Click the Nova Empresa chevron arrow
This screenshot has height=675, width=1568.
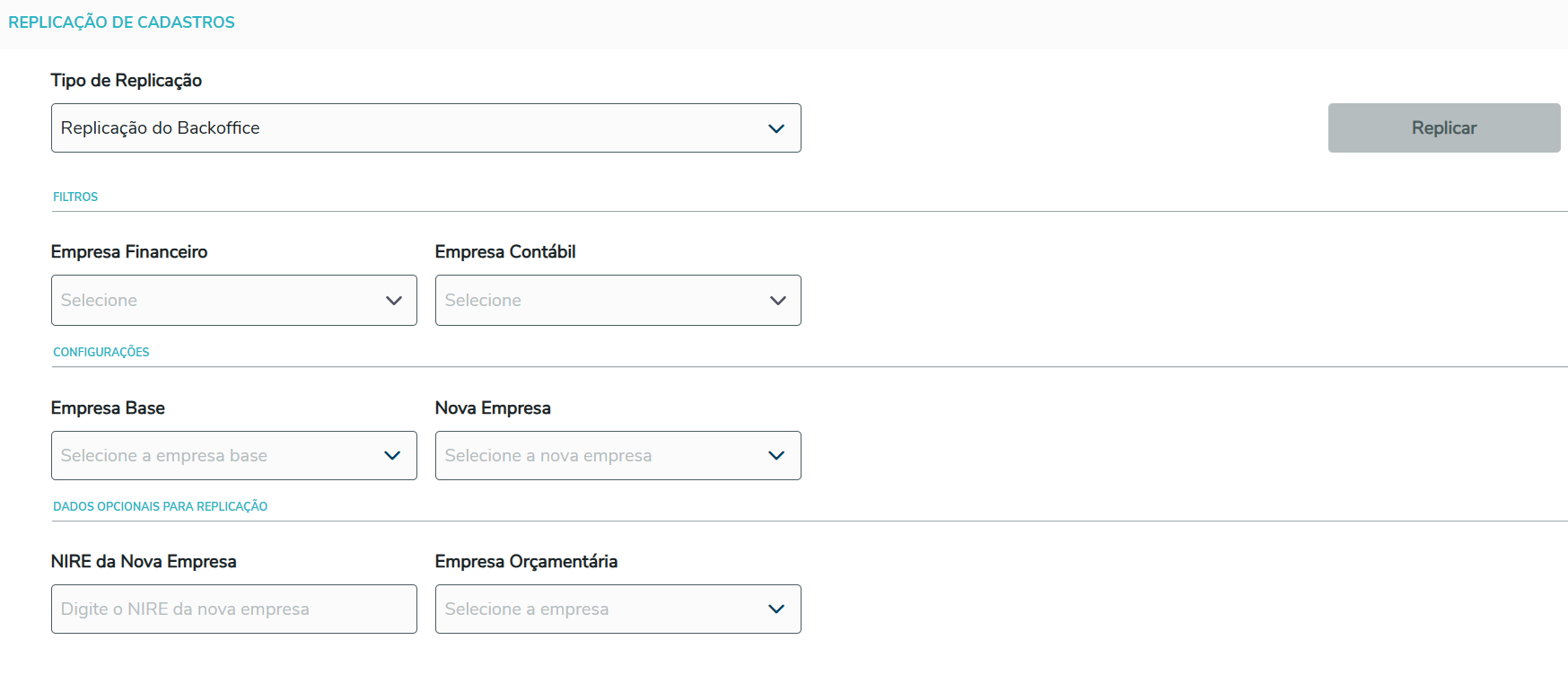[x=776, y=456]
